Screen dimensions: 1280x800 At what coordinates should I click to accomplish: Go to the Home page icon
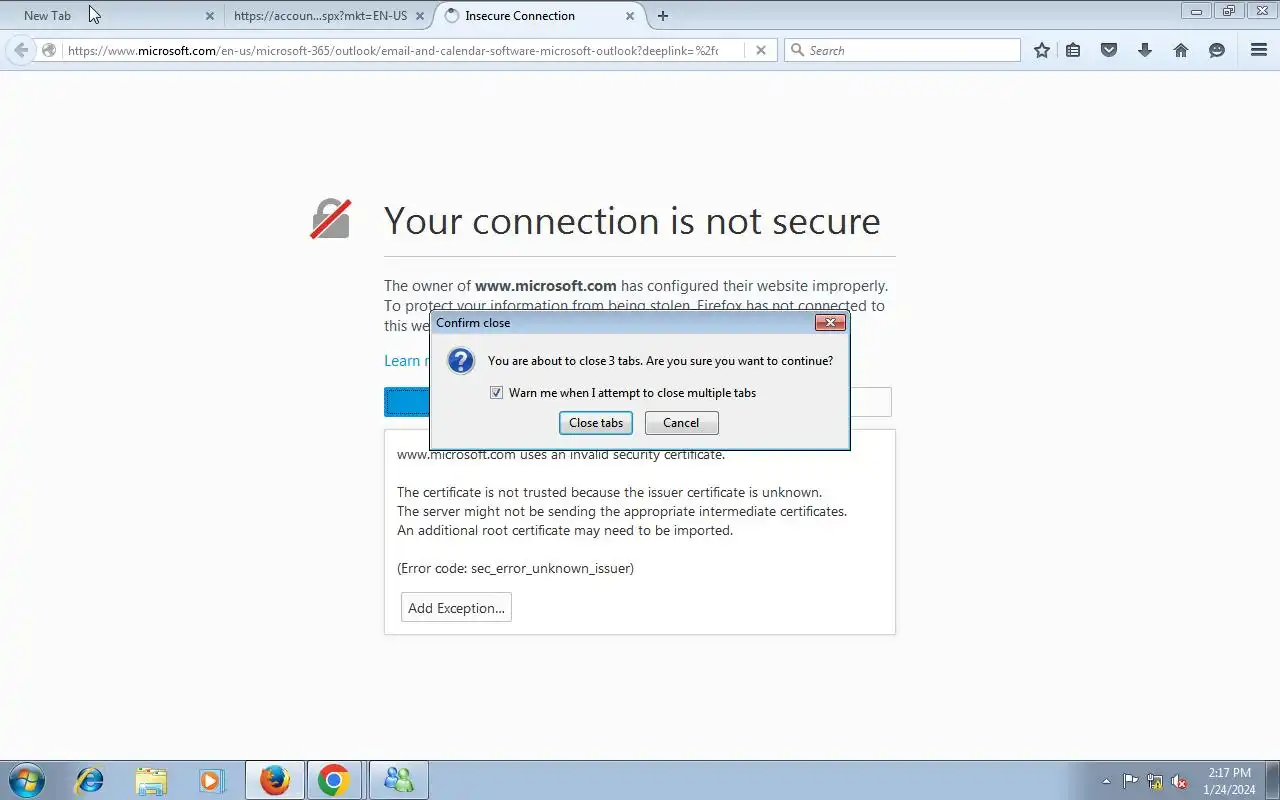click(x=1181, y=50)
